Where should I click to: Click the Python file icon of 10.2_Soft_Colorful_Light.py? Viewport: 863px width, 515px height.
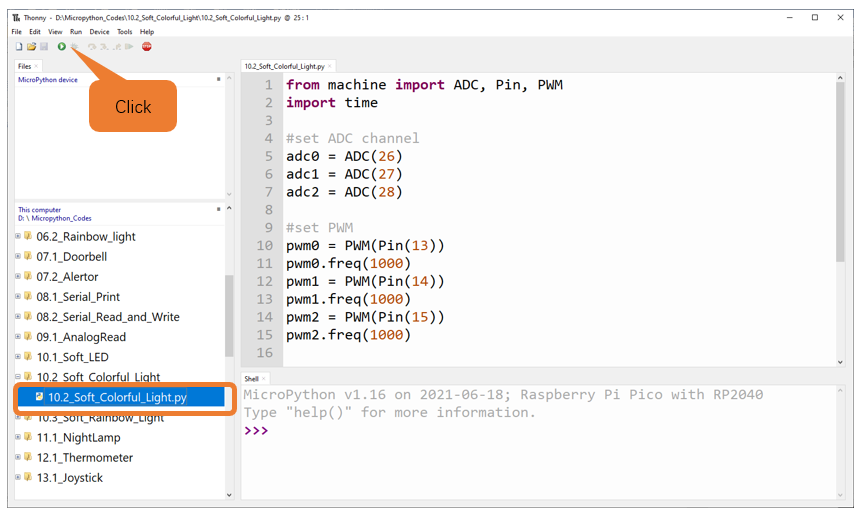click(x=39, y=396)
